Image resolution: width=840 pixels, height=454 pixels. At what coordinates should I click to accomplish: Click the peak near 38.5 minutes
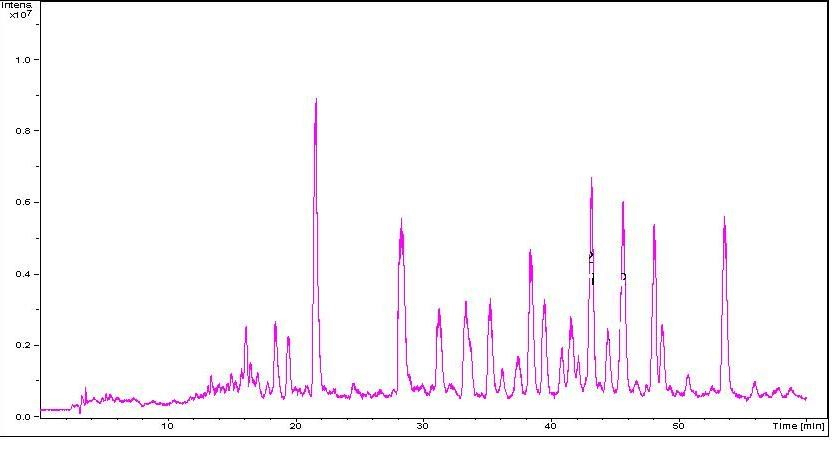pos(530,253)
